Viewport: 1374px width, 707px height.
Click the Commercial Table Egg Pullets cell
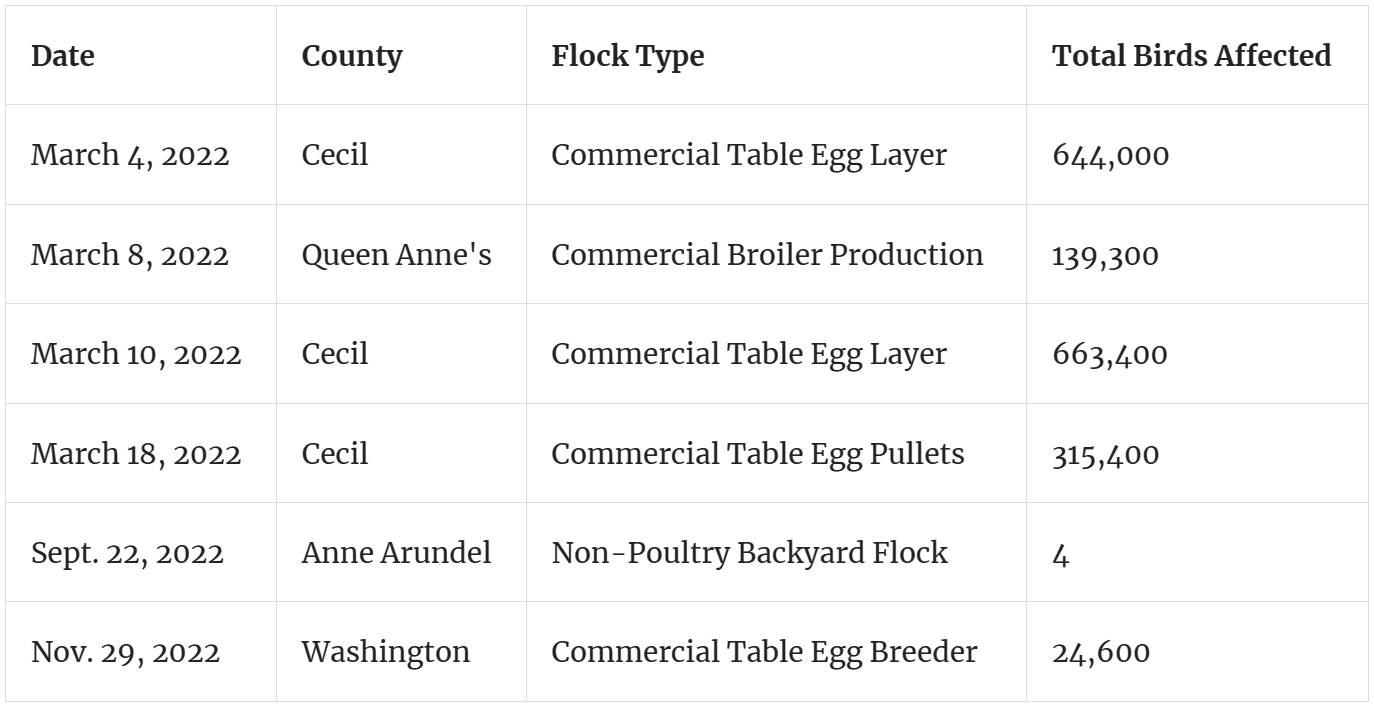[x=757, y=454]
